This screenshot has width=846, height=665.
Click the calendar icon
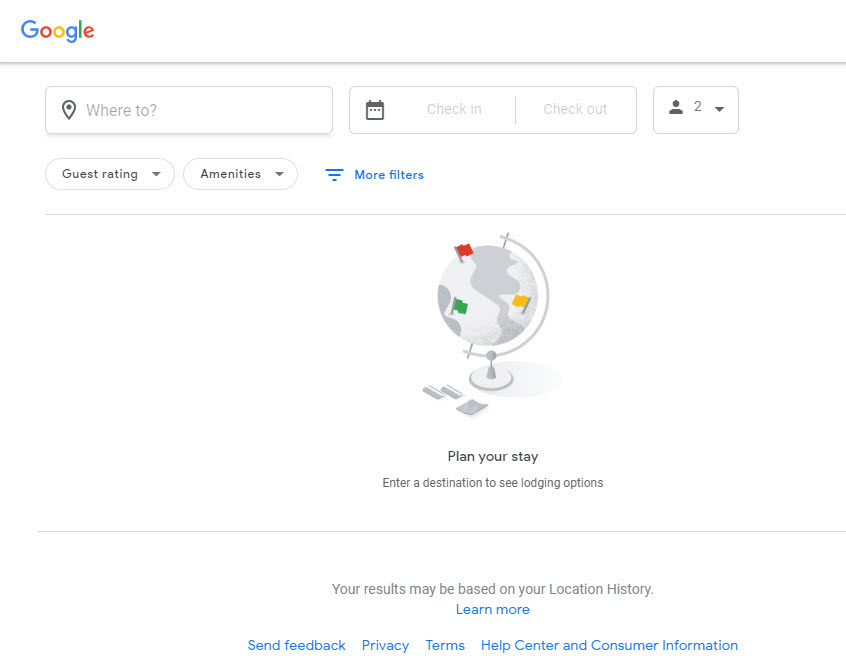click(375, 110)
